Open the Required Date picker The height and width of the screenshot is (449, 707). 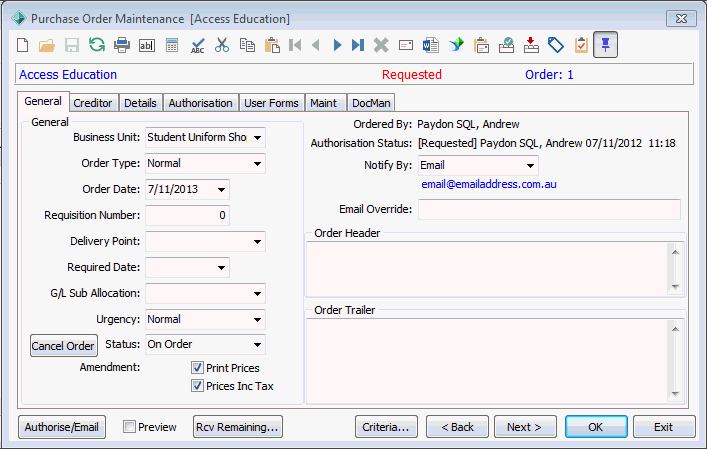coord(221,268)
